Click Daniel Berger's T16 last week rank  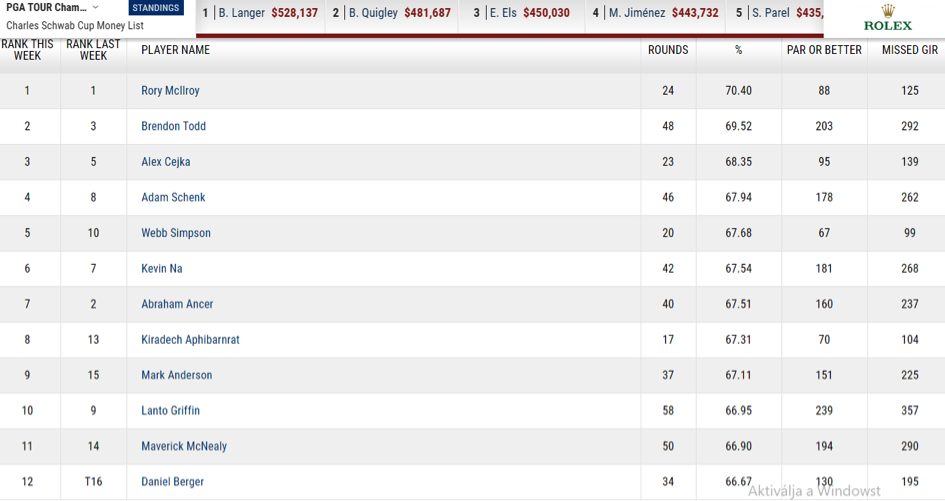[93, 482]
